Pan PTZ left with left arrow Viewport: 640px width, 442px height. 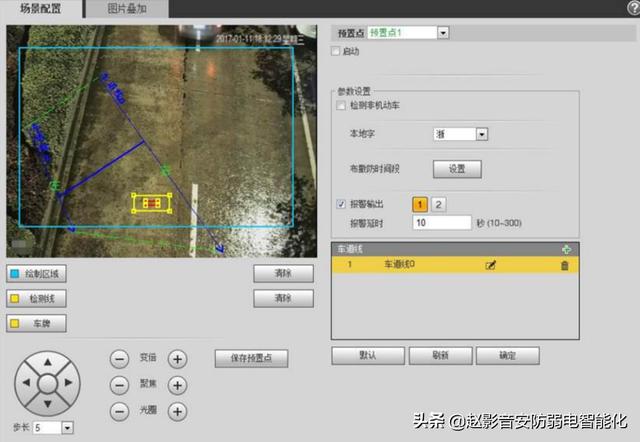pos(27,383)
